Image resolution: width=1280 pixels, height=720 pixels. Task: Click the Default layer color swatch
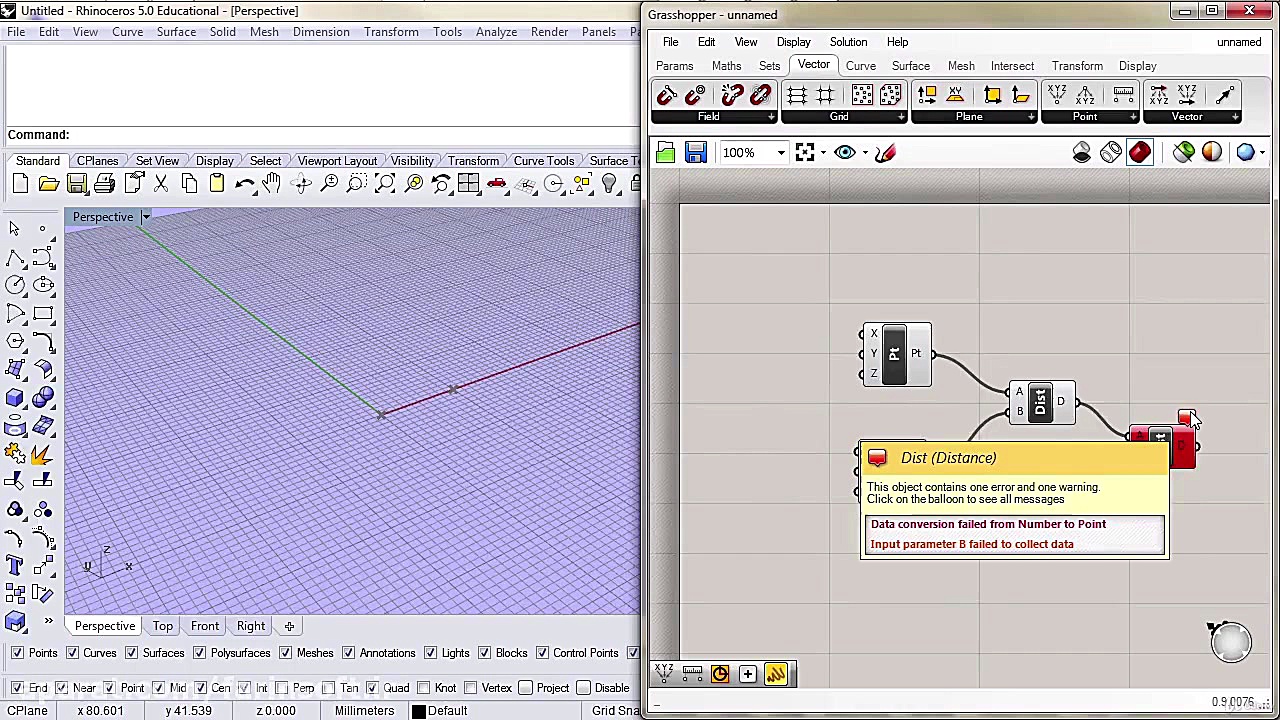pyautogui.click(x=419, y=710)
